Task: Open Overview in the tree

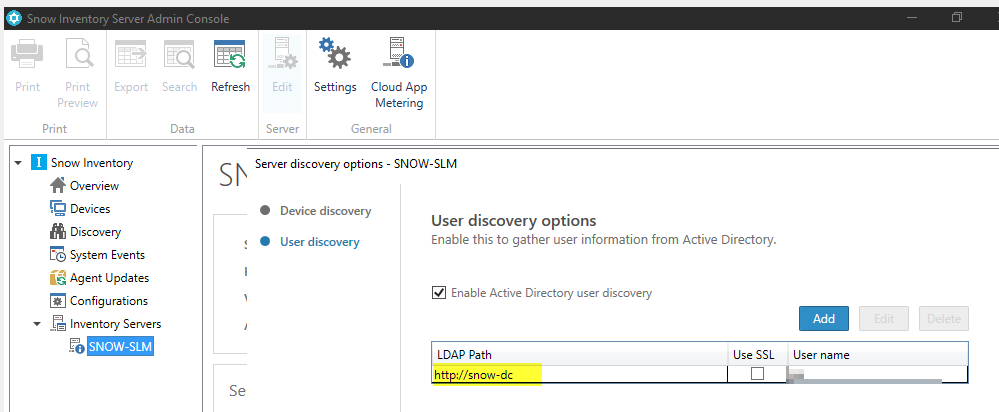Action: [x=94, y=186]
